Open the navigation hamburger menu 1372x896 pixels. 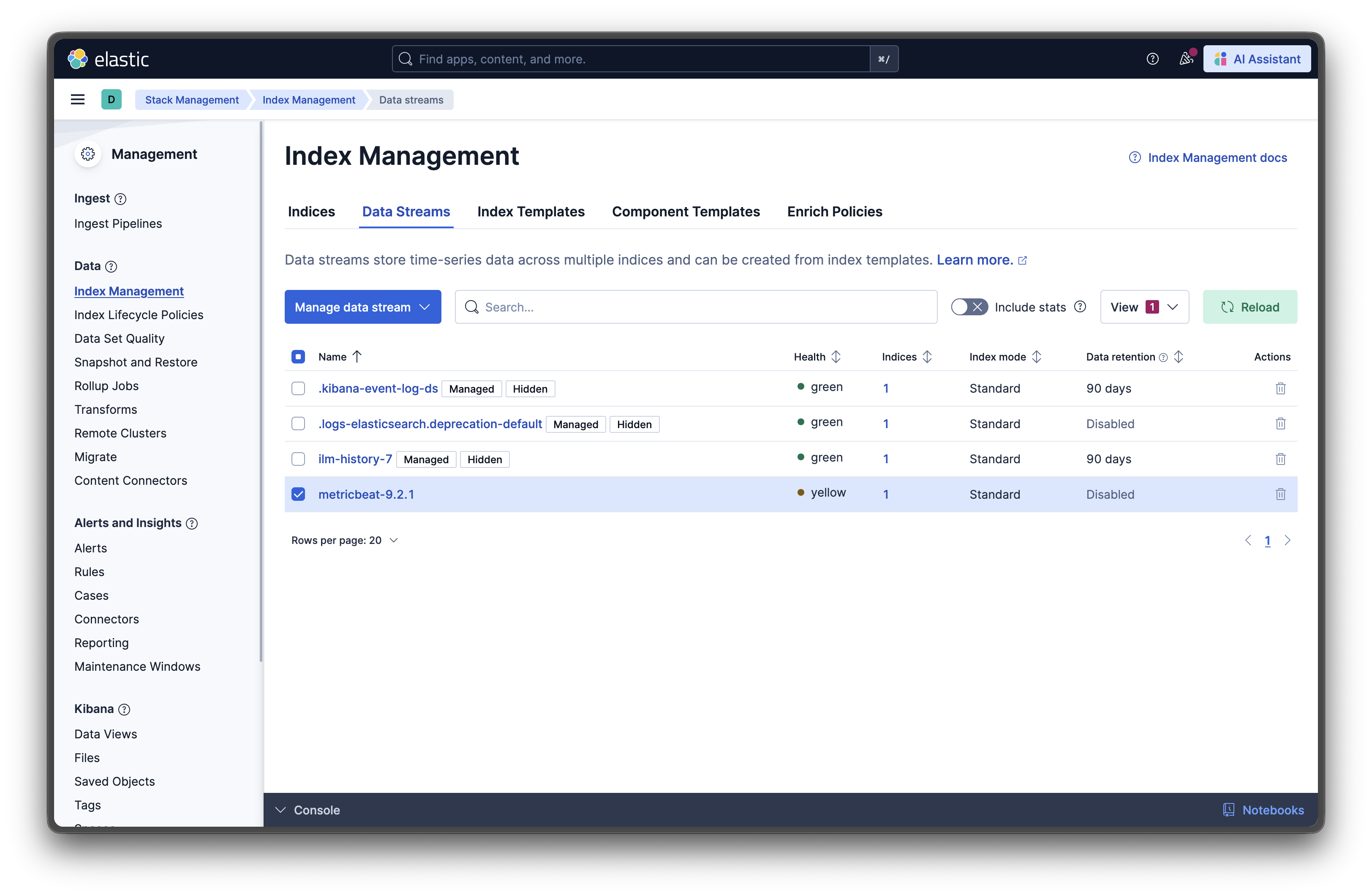(x=78, y=99)
